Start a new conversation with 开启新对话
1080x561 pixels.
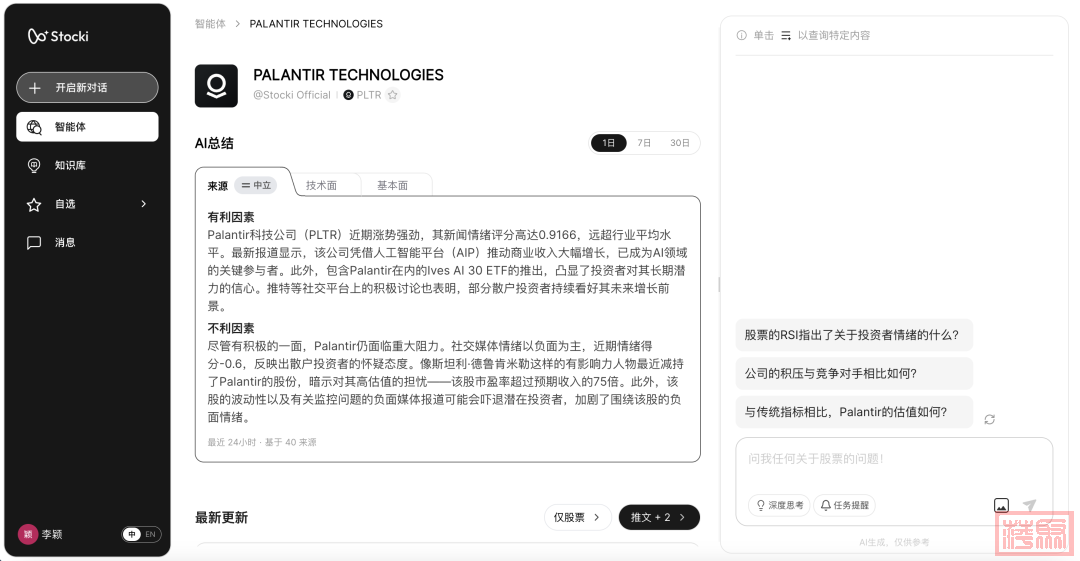[87, 88]
